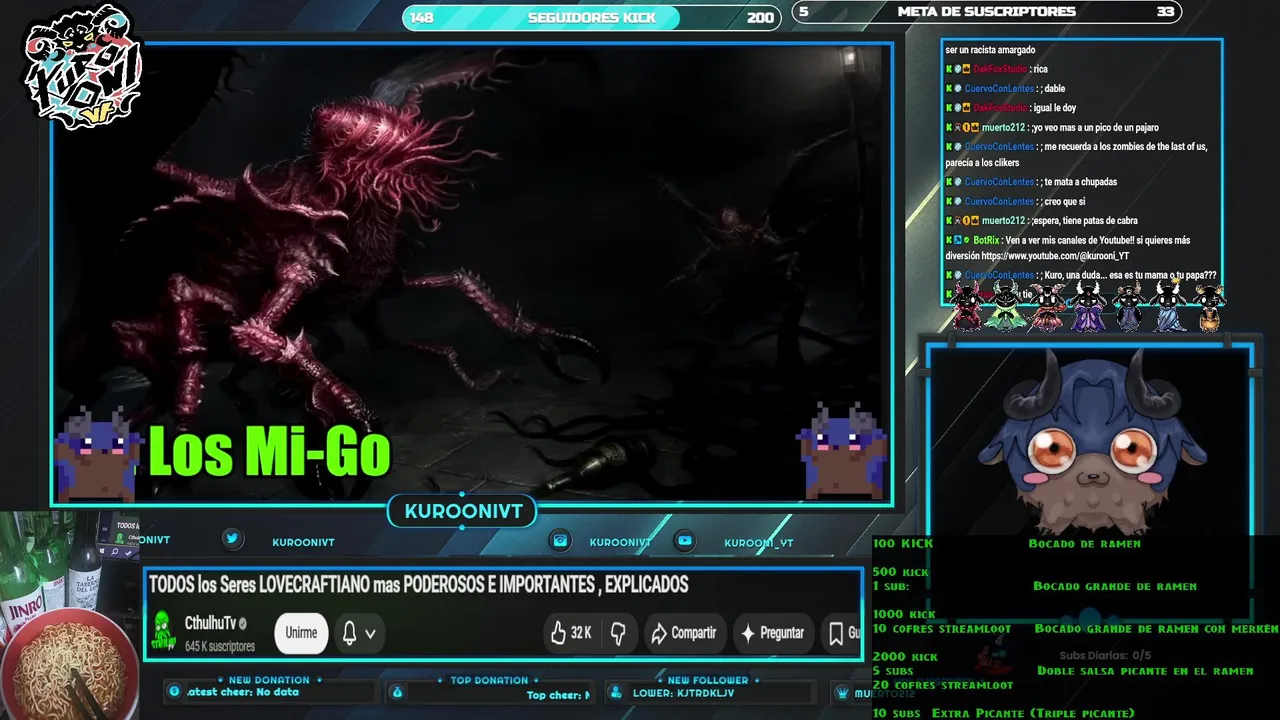Viewport: 1280px width, 720px height.
Task: Click the chat line "ser un racista amargado"
Action: (x=990, y=50)
